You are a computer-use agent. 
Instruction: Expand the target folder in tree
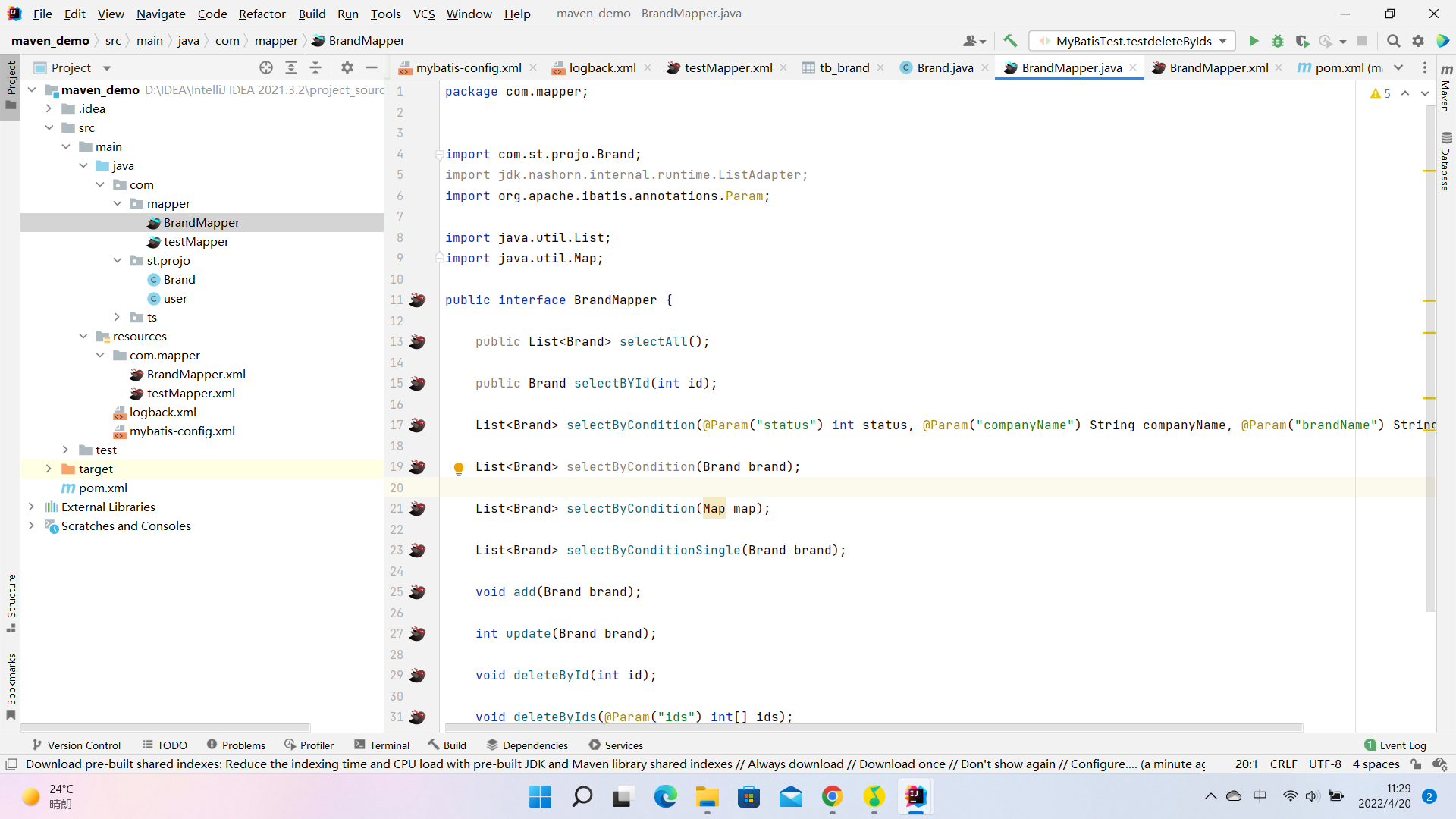pyautogui.click(x=49, y=469)
